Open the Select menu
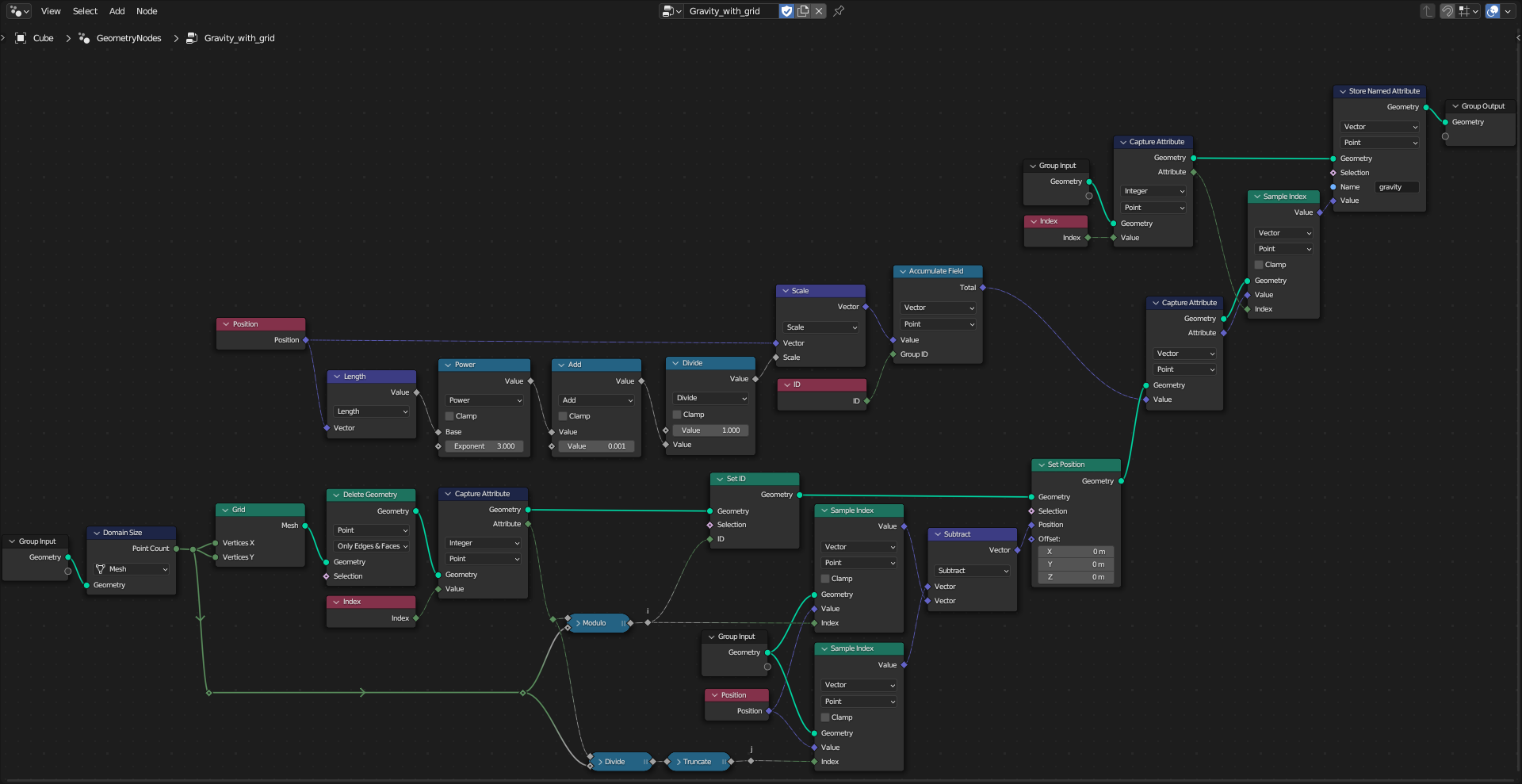Viewport: 1522px width, 784px height. coord(85,11)
